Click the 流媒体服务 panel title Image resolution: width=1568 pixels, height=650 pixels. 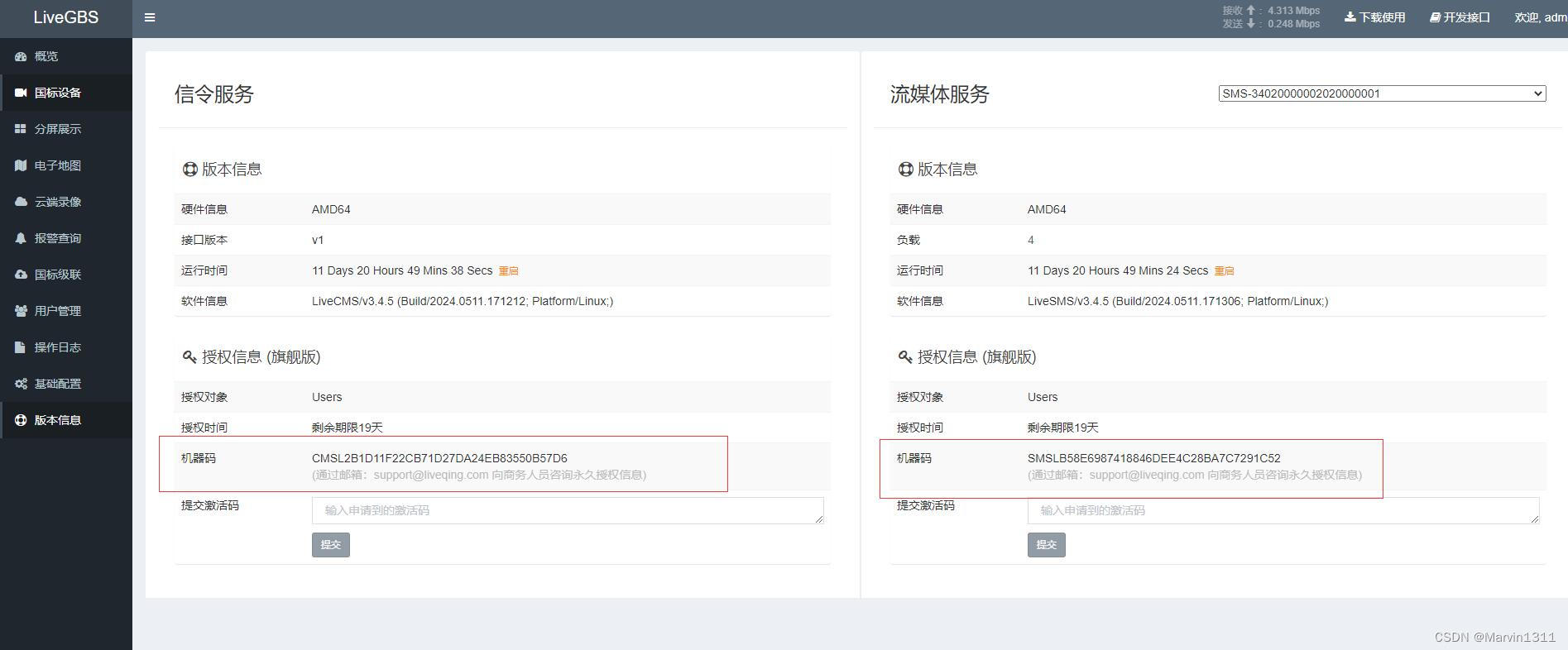[x=940, y=94]
